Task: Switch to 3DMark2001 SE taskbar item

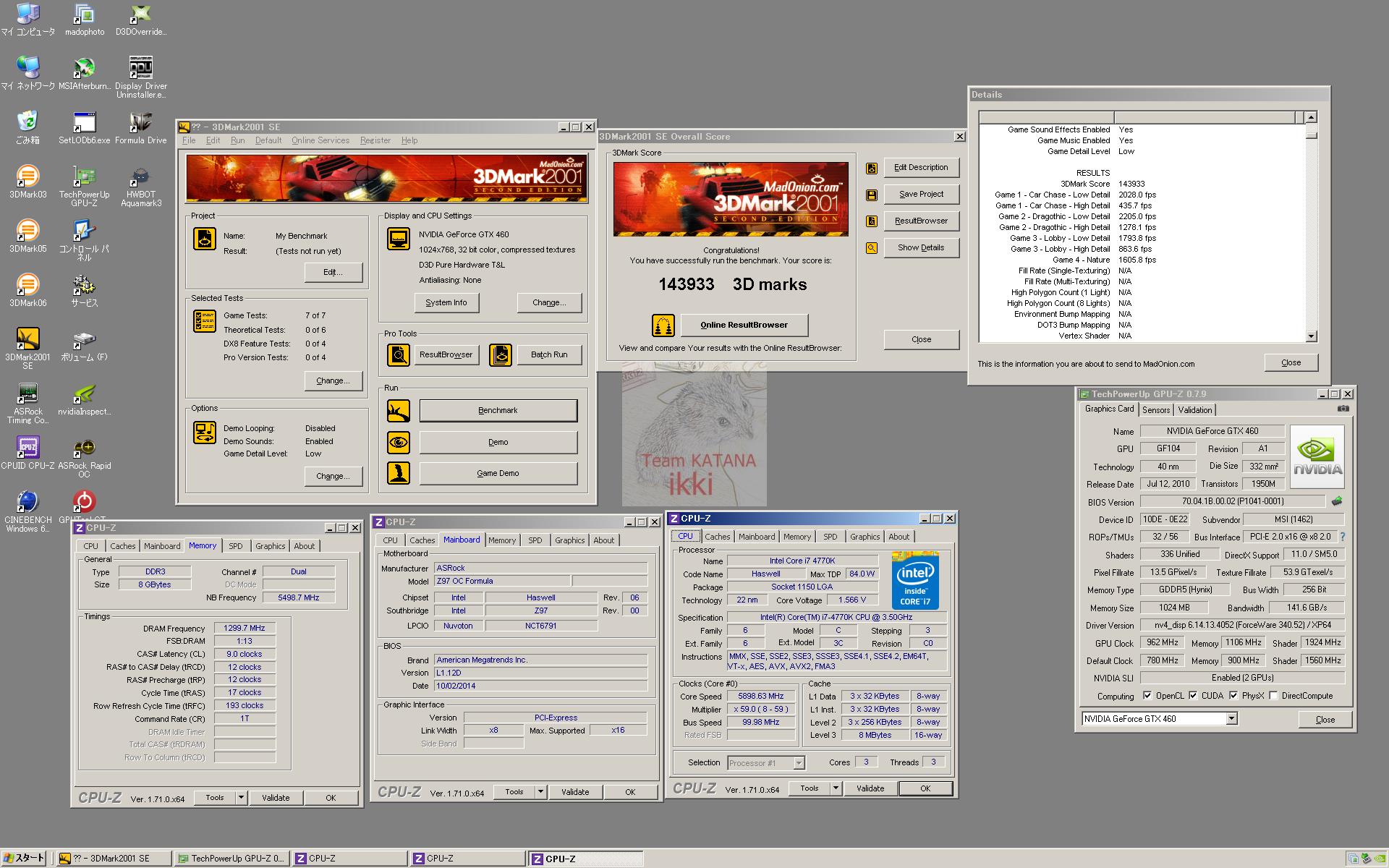Action: point(114,859)
